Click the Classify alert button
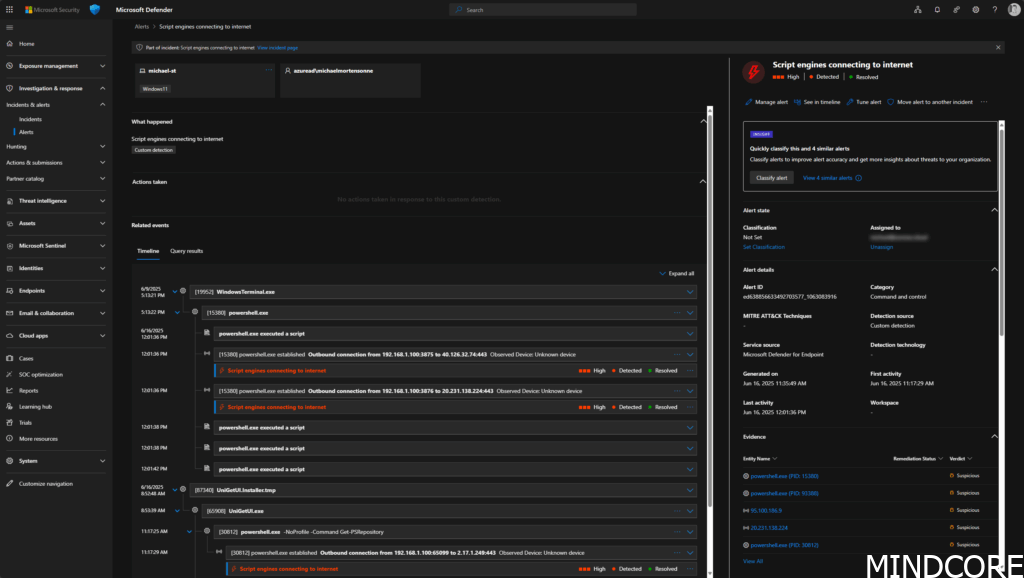This screenshot has width=1024, height=578. click(x=772, y=178)
